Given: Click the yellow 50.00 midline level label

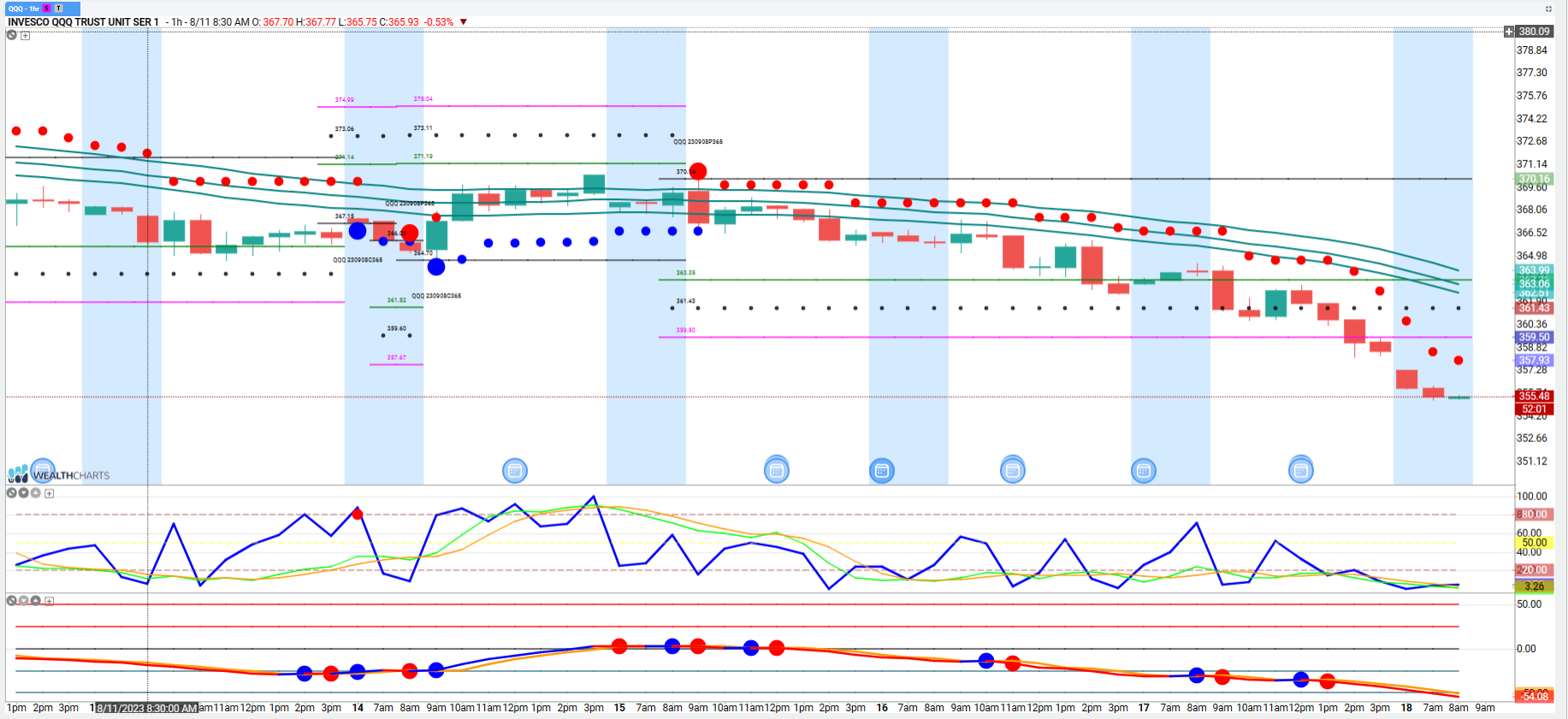Looking at the screenshot, I should pyautogui.click(x=1534, y=542).
